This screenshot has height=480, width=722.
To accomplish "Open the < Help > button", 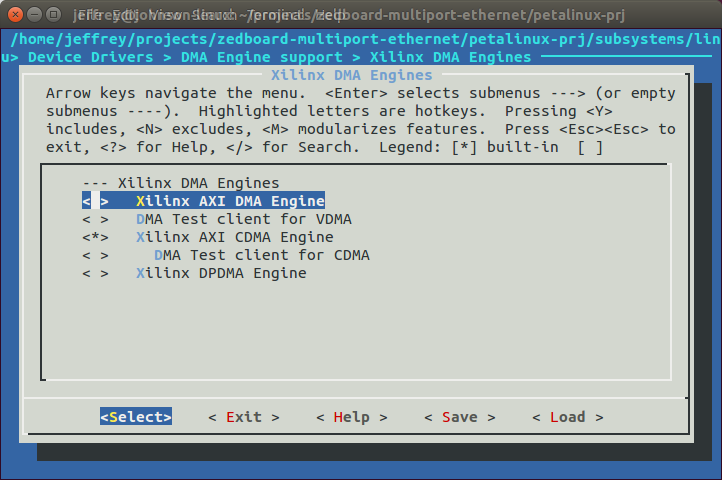I will point(351,417).
